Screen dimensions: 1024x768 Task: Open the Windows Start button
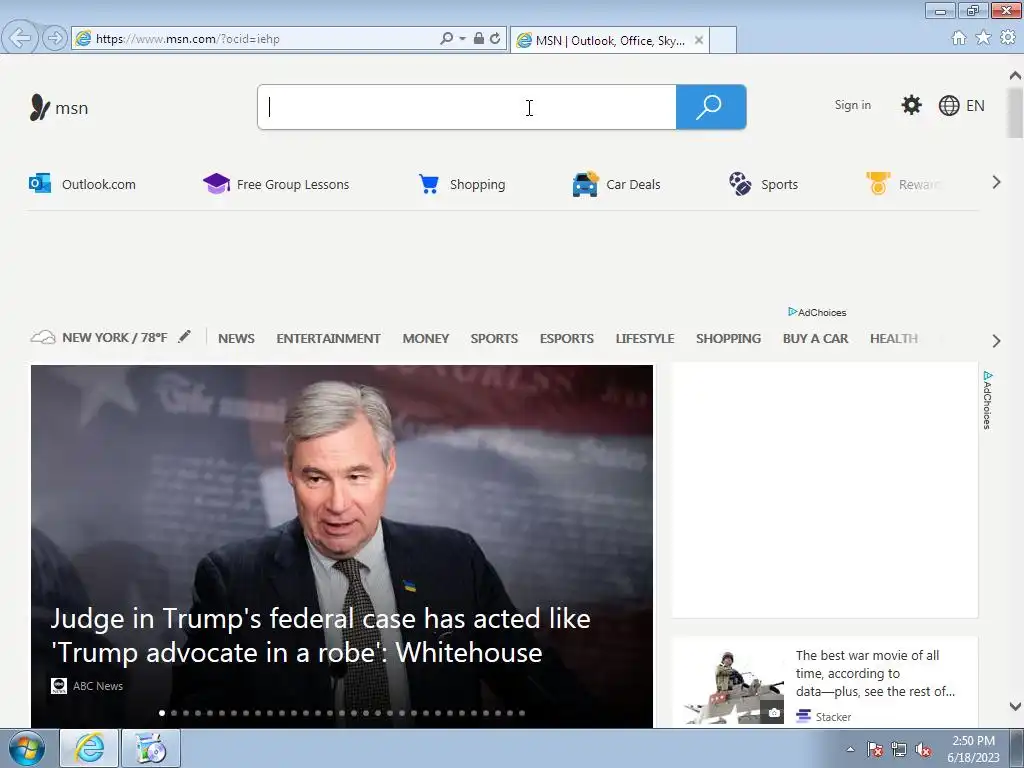(x=26, y=748)
